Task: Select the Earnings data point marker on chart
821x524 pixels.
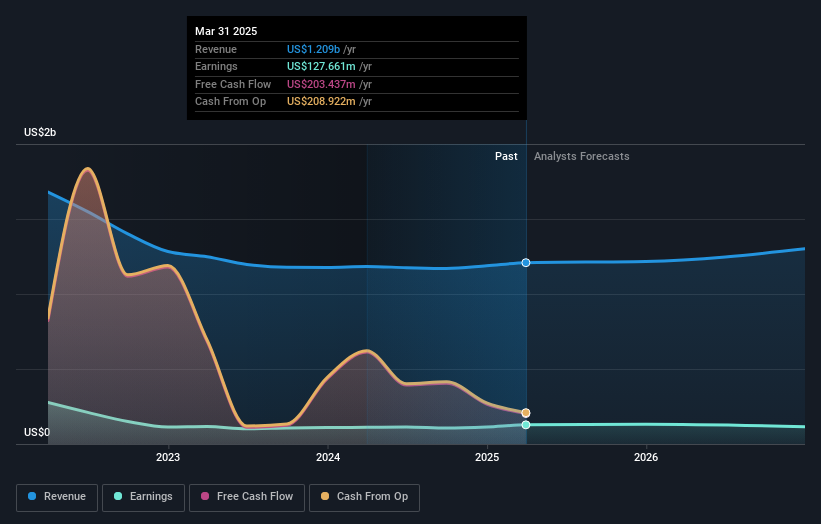Action: click(x=526, y=425)
